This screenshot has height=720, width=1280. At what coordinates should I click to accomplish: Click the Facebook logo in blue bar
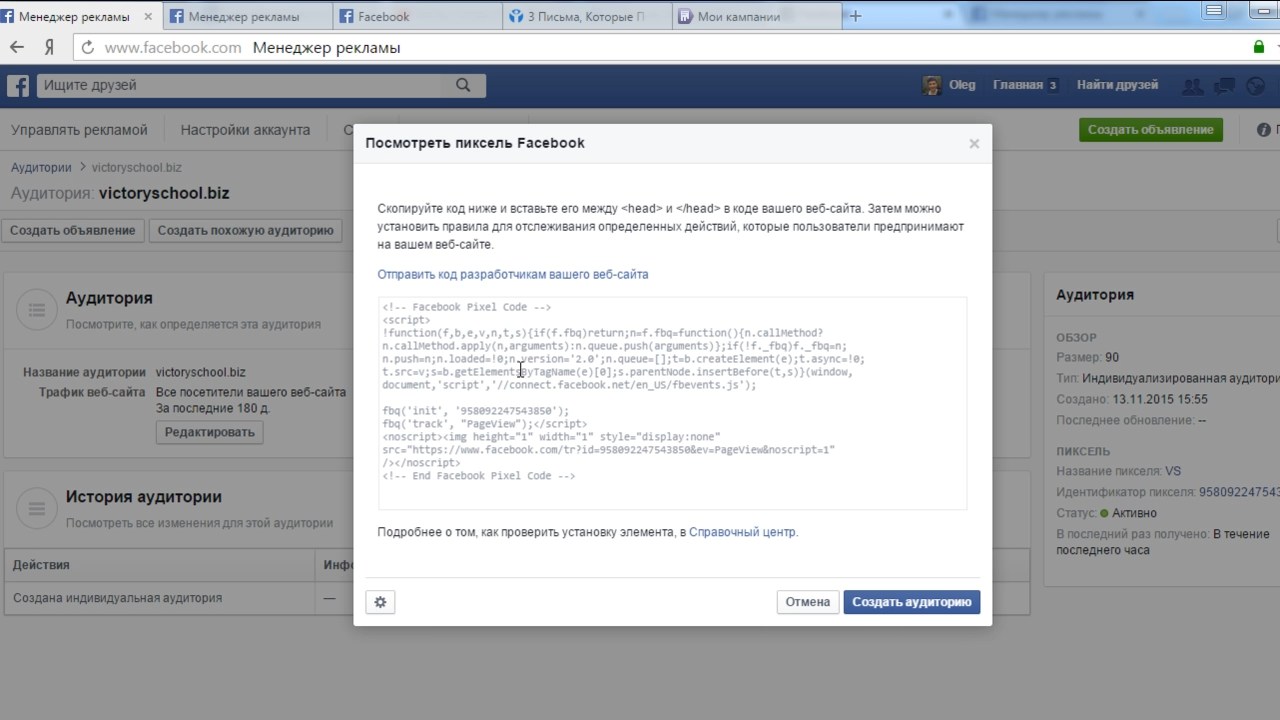click(x=18, y=86)
